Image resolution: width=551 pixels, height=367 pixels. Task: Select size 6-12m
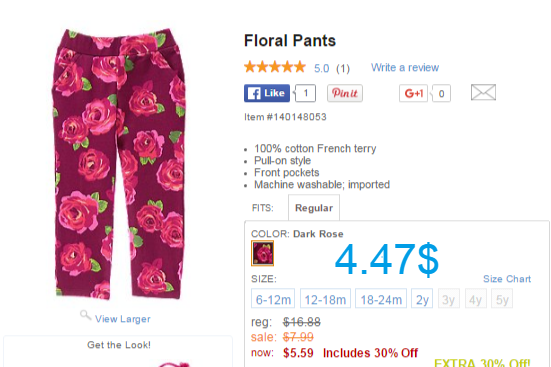click(273, 298)
